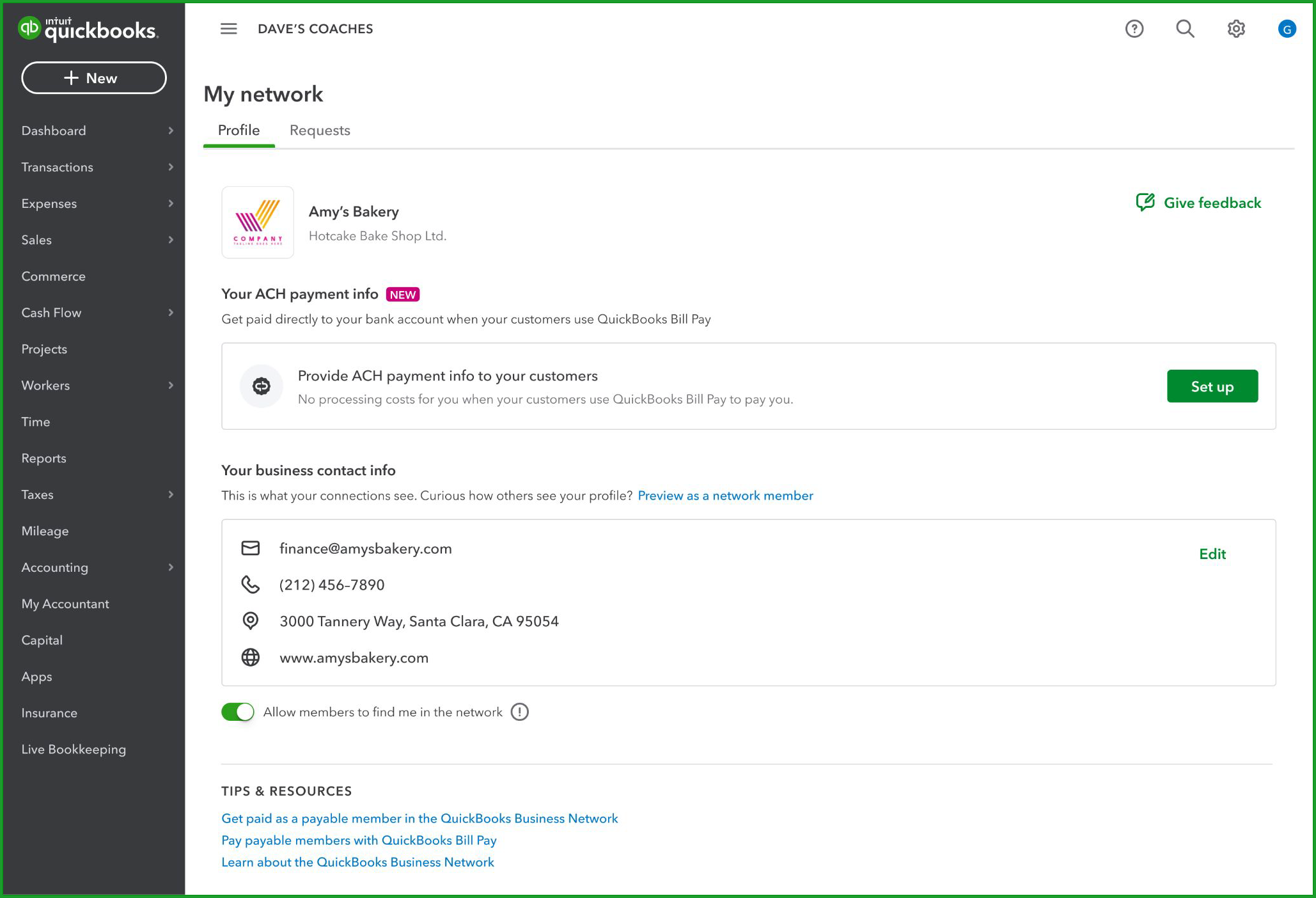1316x898 pixels.
Task: Click the QuickBooks logo
Action: pyautogui.click(x=88, y=29)
